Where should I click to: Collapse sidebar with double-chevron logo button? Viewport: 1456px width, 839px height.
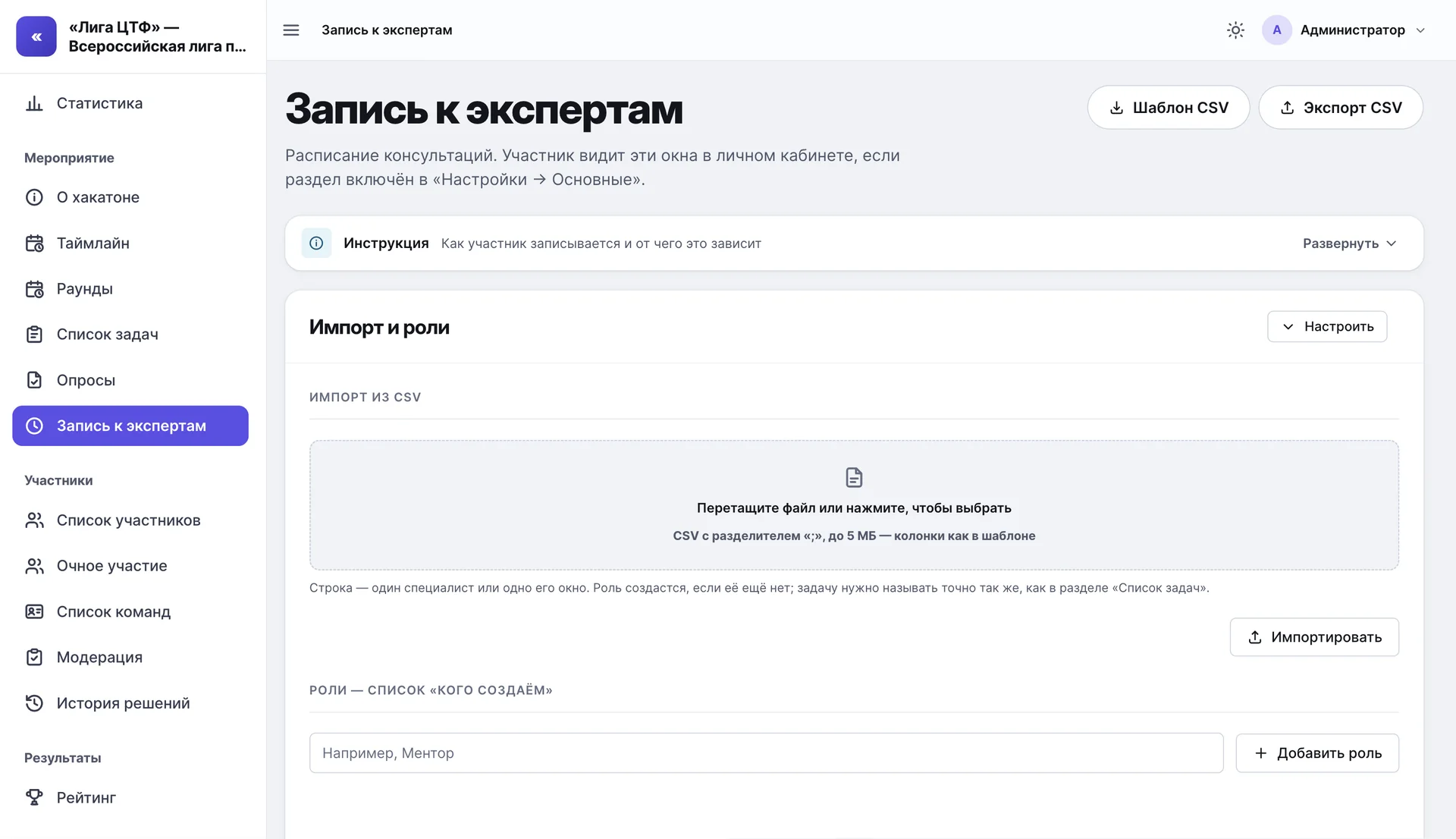[36, 36]
